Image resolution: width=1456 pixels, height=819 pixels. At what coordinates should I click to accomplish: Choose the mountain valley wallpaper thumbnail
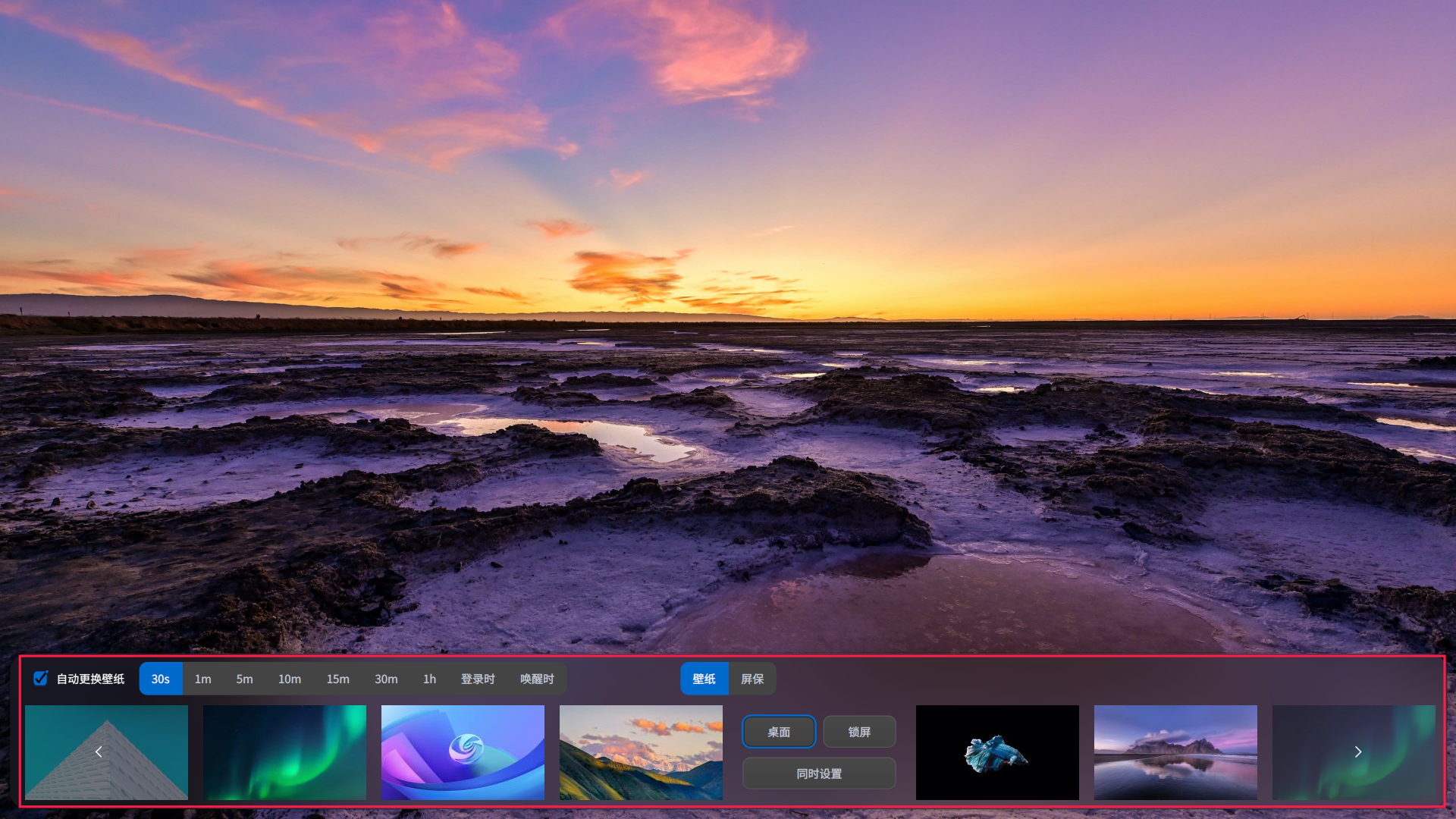point(641,752)
